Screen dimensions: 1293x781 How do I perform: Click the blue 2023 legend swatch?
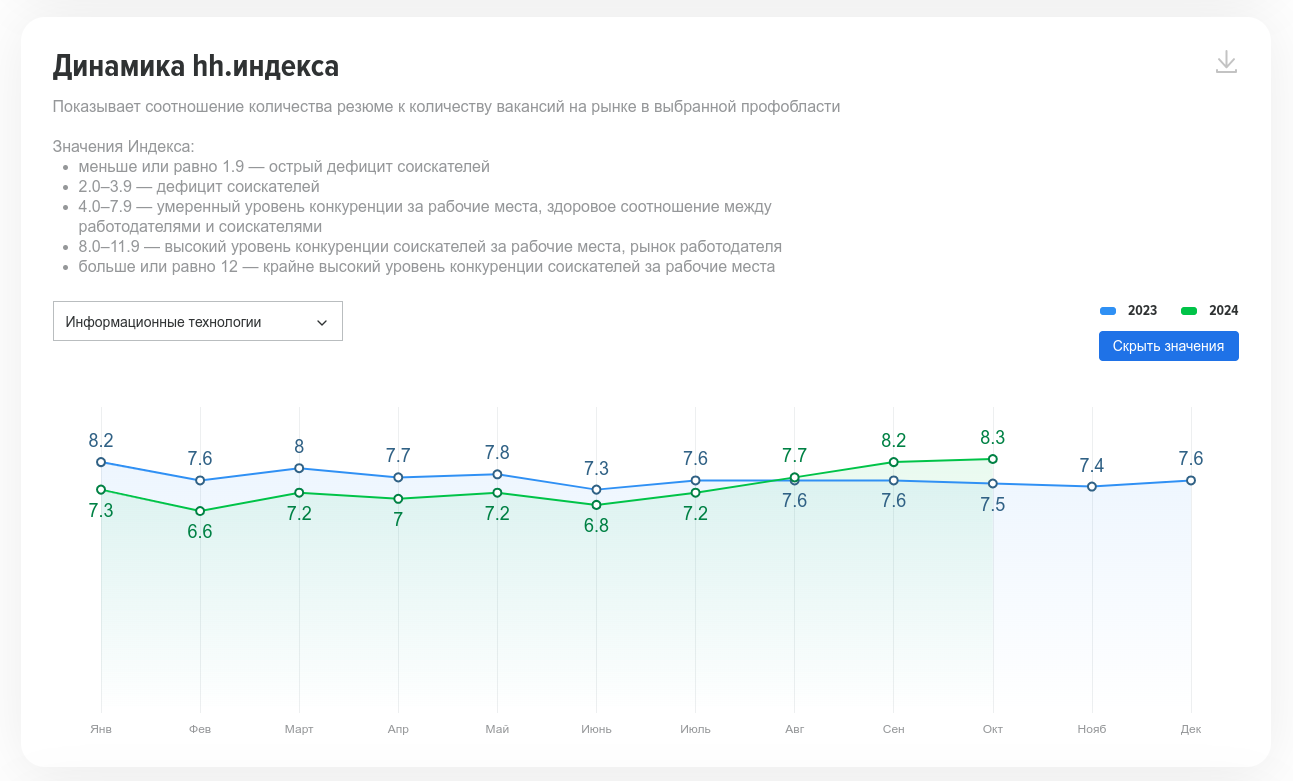1108,311
